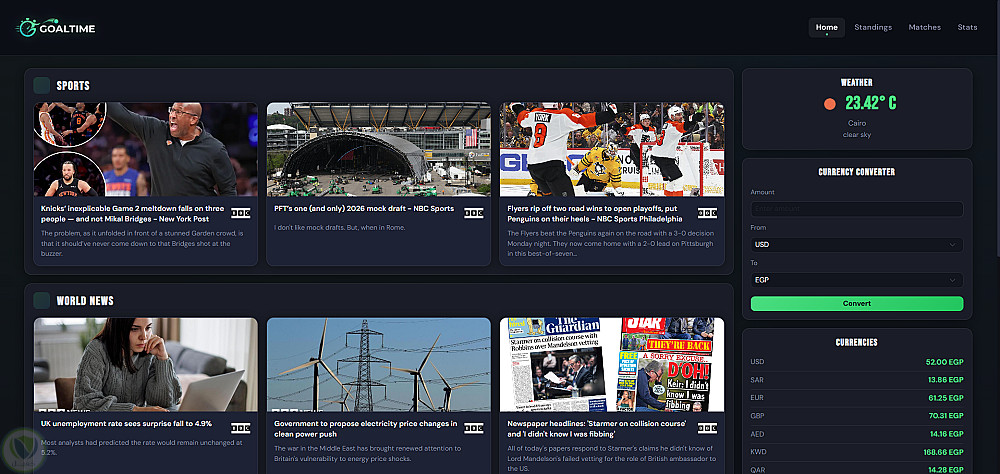The width and height of the screenshot is (1000, 474).
Task: Click the stadium stage image of the draft article
Action: [379, 149]
